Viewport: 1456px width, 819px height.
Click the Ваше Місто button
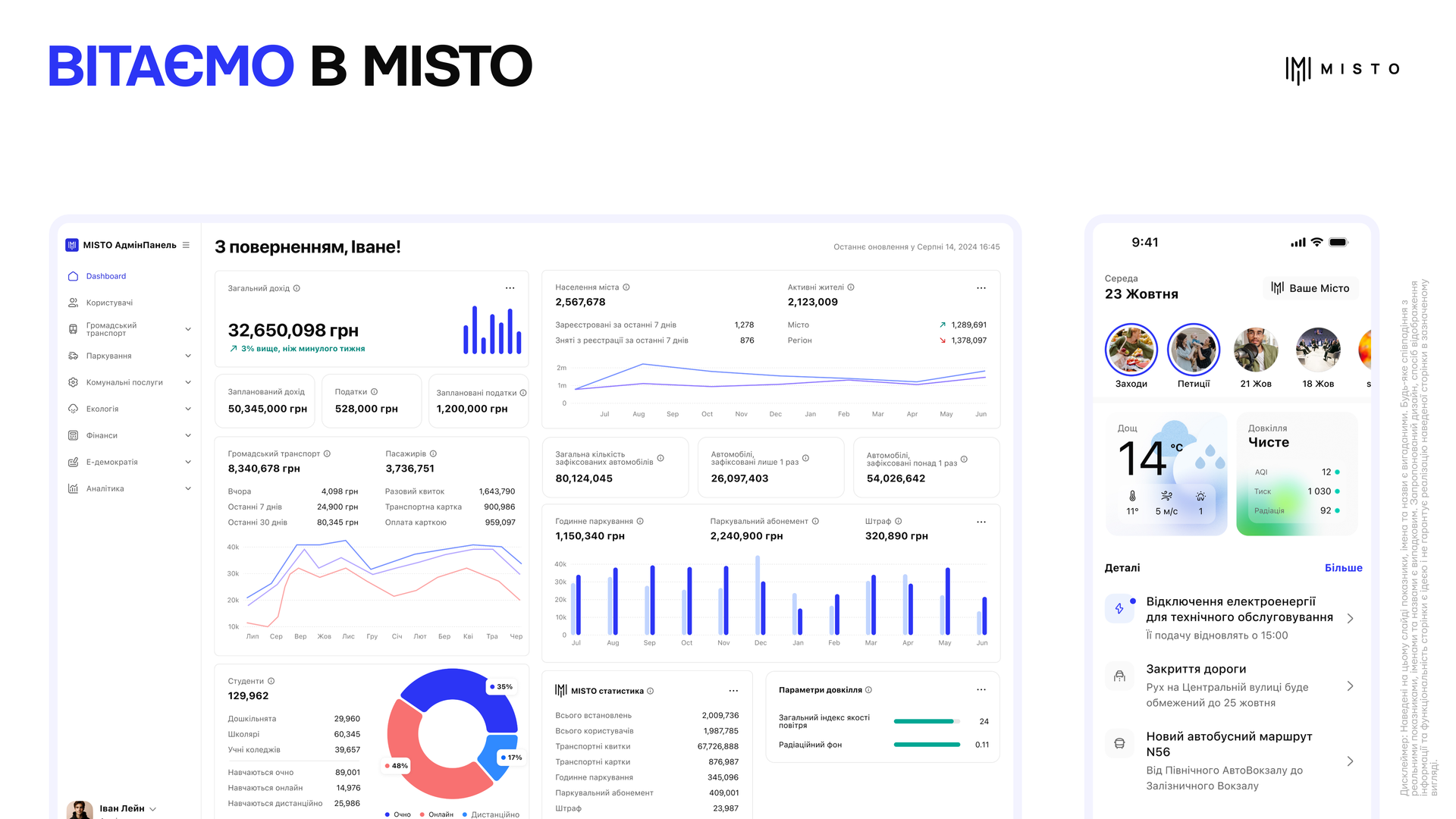pos(1310,288)
